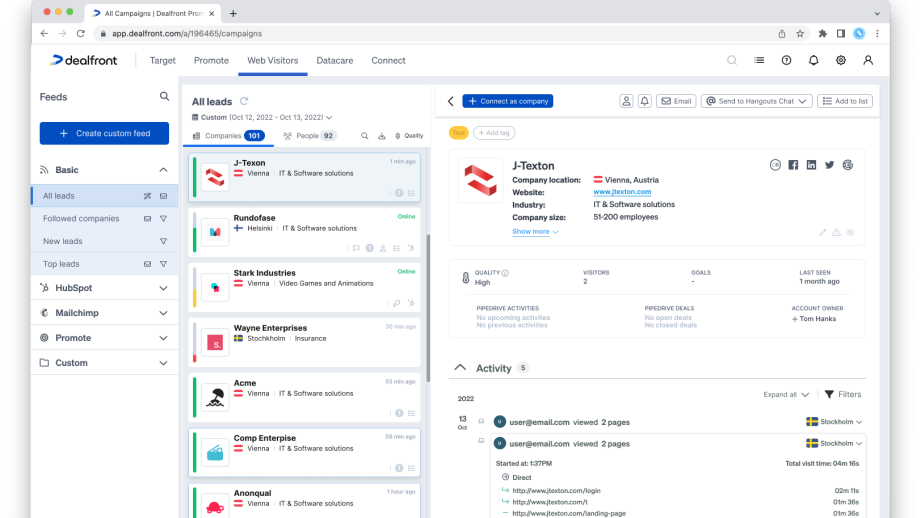Open quality info tooltip icon

(x=505, y=273)
